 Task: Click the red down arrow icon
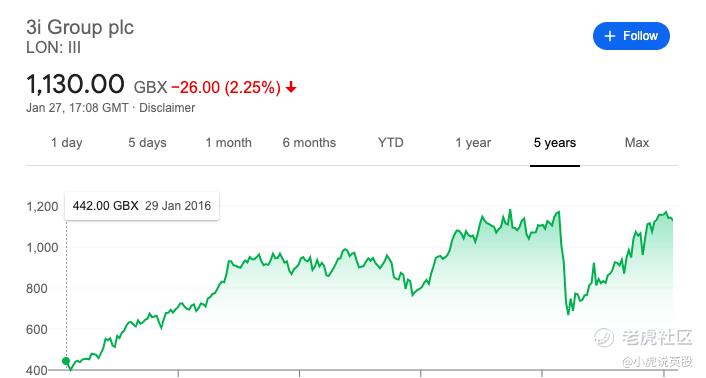[291, 87]
